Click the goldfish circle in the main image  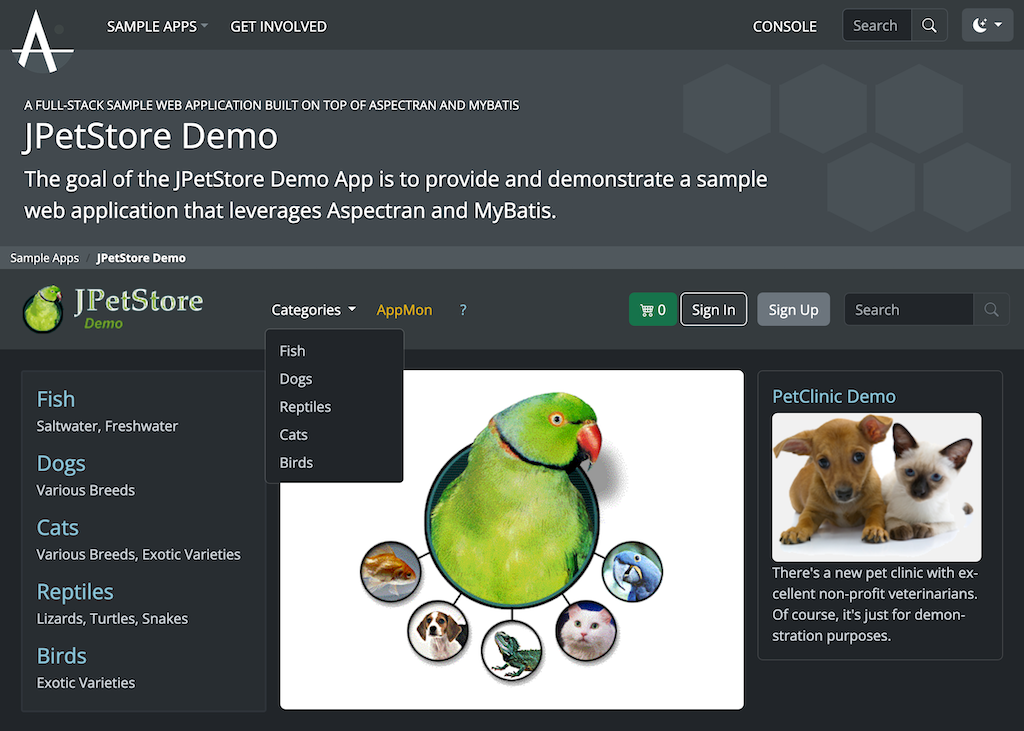click(391, 572)
